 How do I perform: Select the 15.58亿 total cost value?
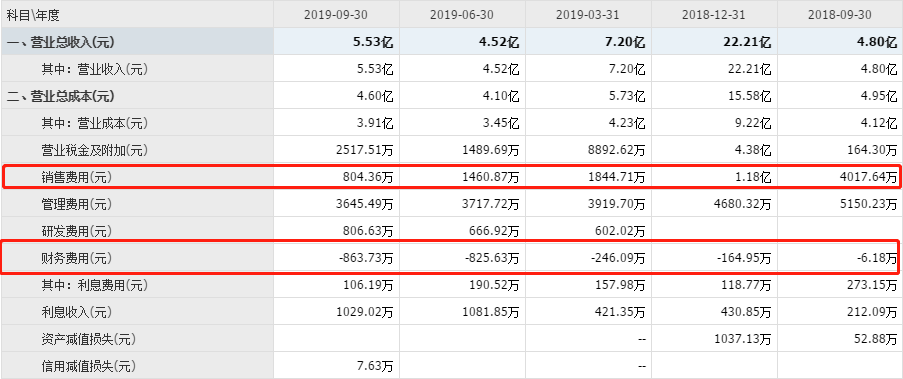[751, 96]
